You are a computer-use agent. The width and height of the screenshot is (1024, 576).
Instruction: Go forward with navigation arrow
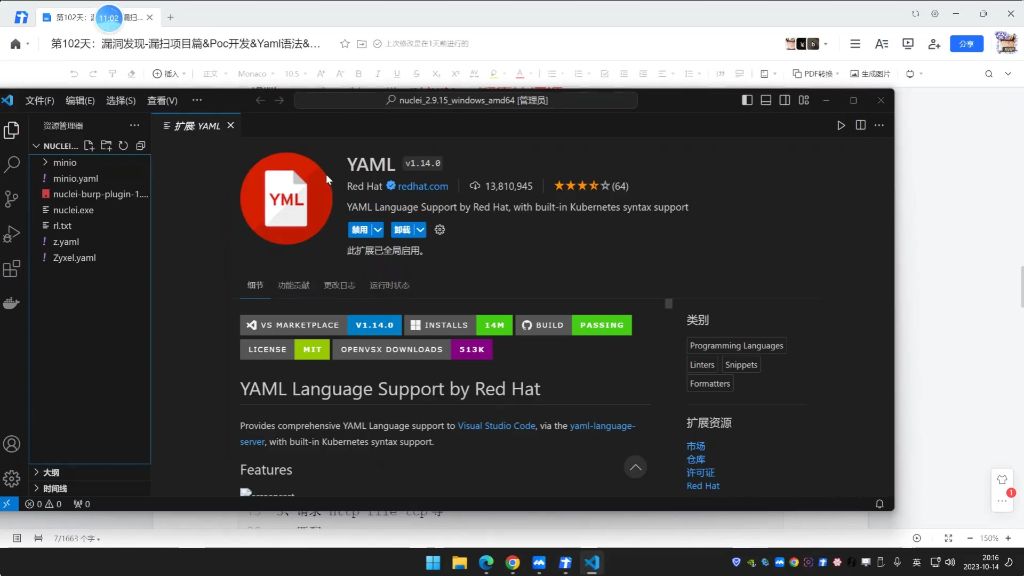click(x=280, y=100)
